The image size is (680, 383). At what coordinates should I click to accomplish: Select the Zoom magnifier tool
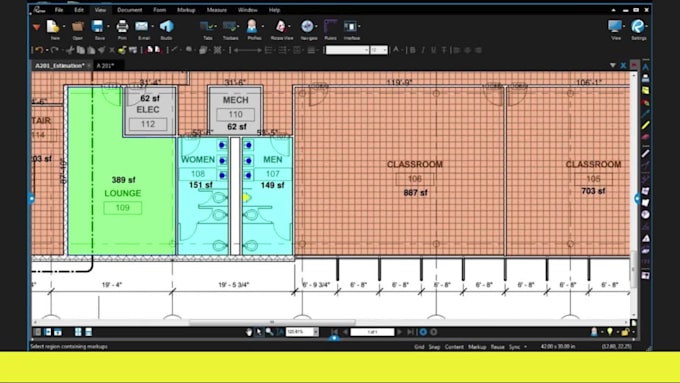[269, 332]
